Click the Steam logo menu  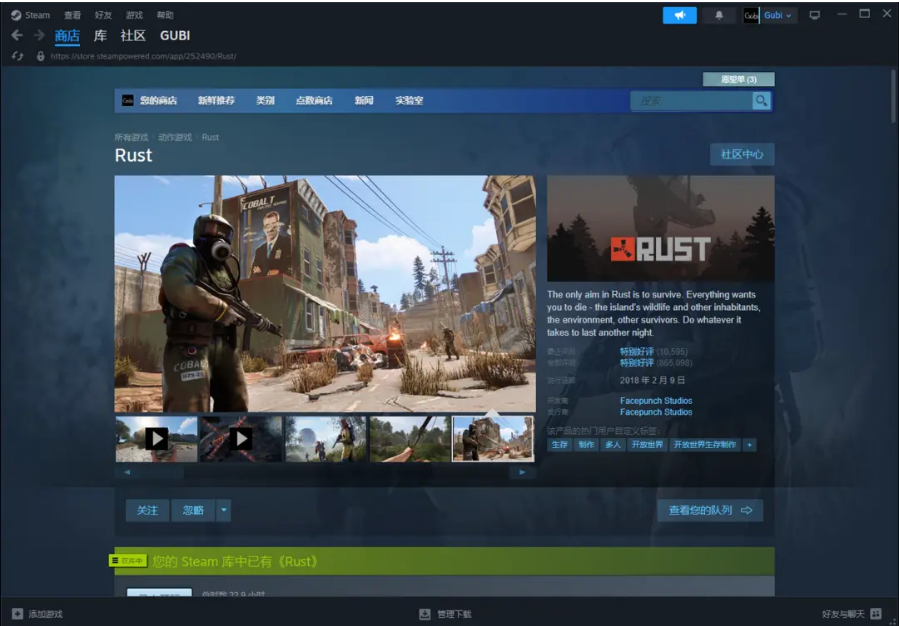[x=30, y=15]
